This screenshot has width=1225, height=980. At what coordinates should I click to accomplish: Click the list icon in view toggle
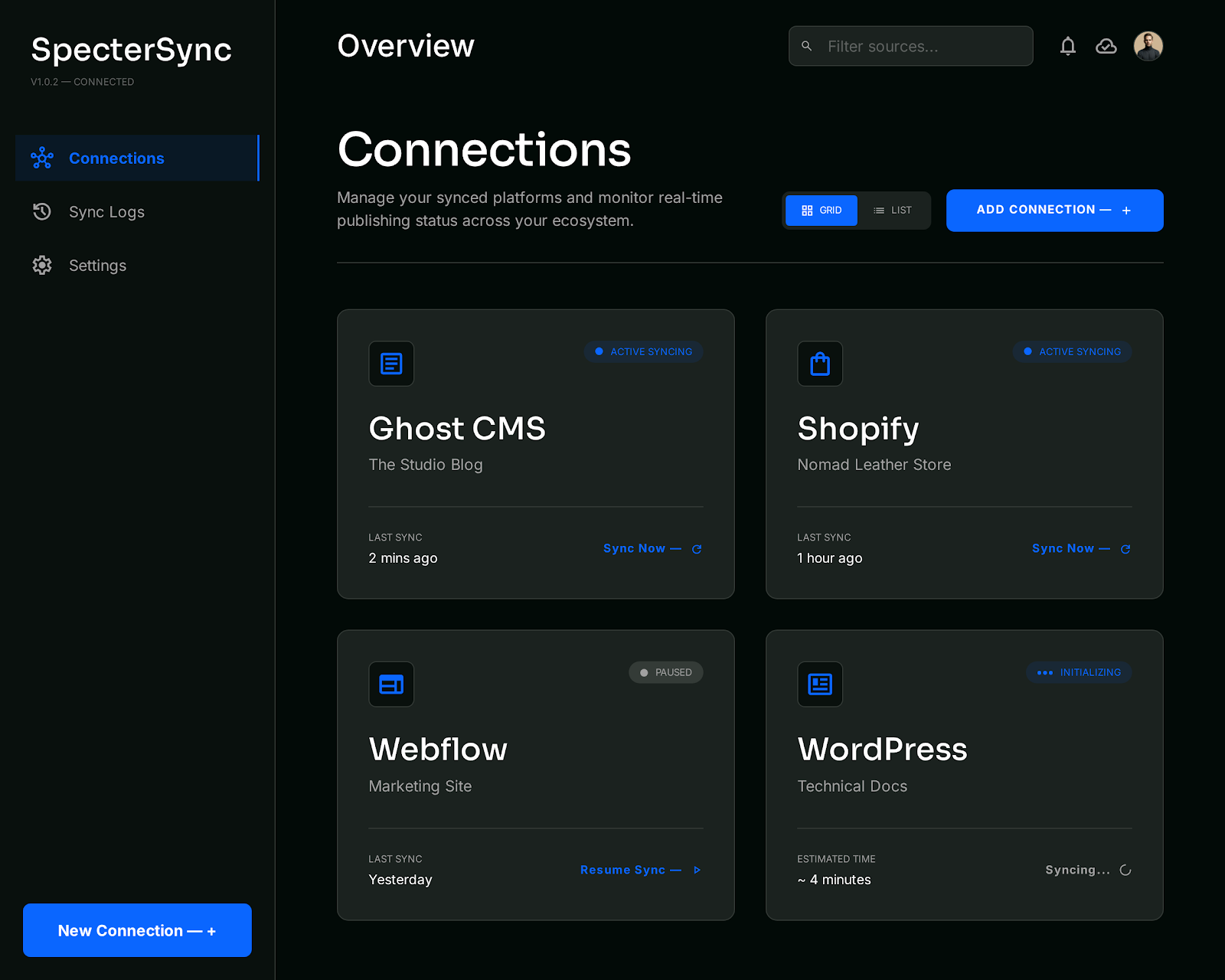(x=879, y=211)
